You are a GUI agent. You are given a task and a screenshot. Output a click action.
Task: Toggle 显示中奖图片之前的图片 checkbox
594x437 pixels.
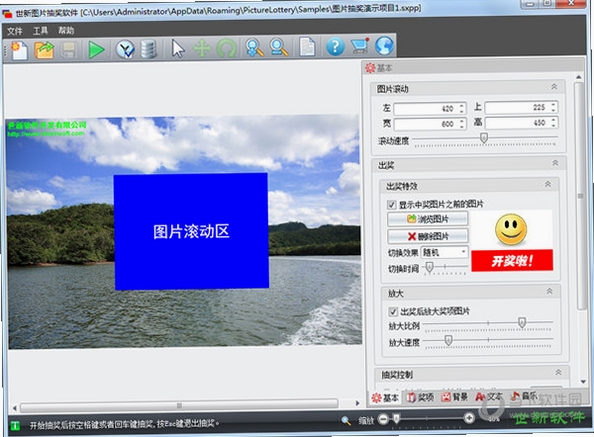(391, 205)
